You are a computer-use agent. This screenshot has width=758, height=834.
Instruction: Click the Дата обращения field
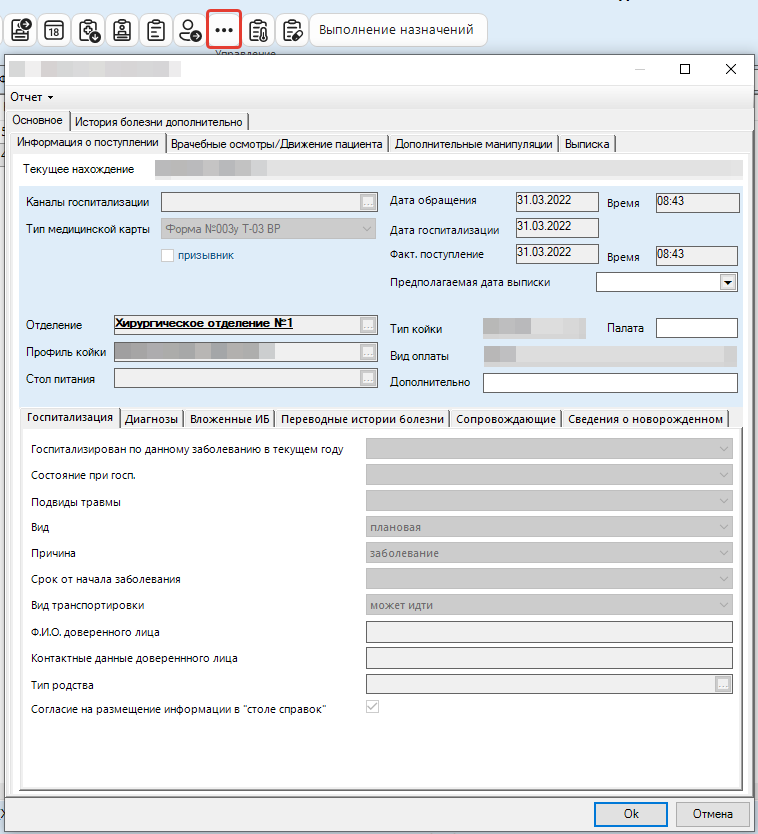[x=557, y=202]
